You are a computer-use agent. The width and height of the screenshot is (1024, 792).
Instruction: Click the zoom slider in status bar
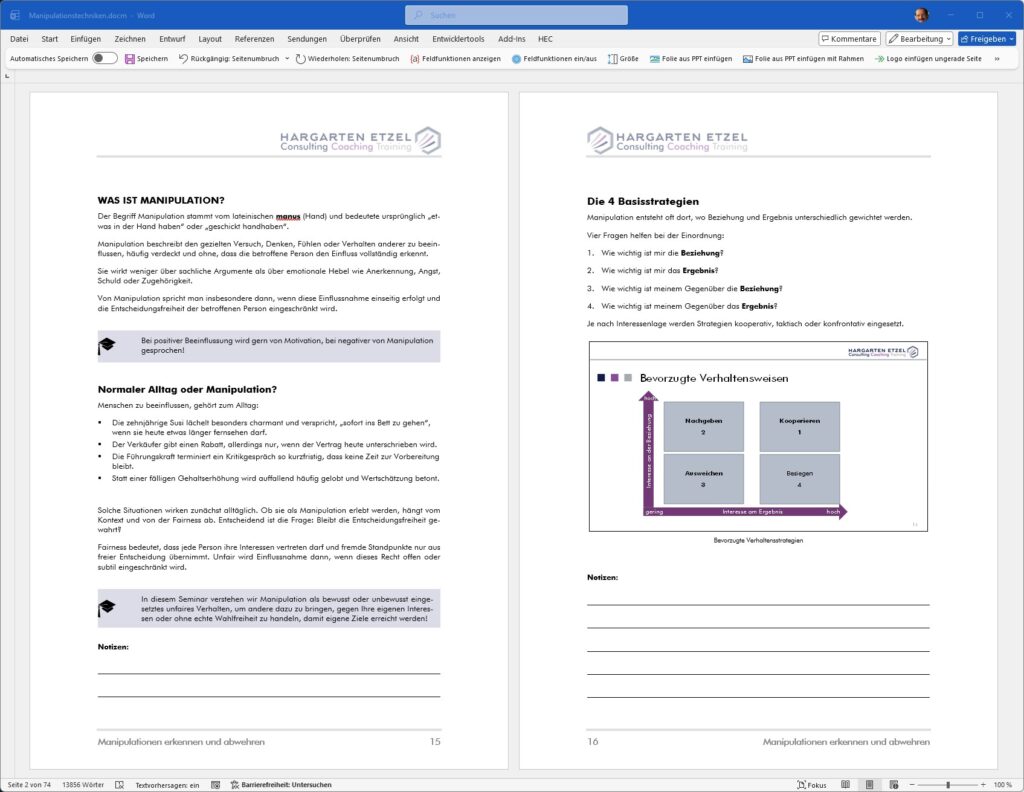tap(948, 785)
